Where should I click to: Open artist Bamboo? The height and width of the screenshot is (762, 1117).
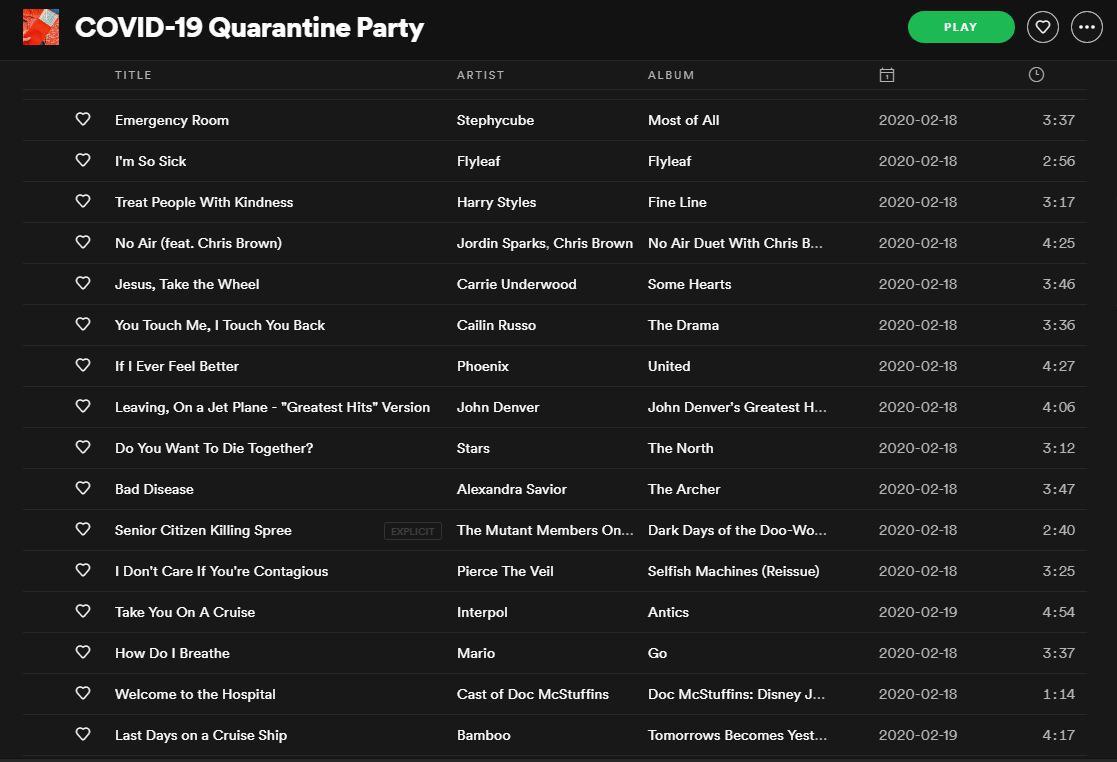click(483, 735)
